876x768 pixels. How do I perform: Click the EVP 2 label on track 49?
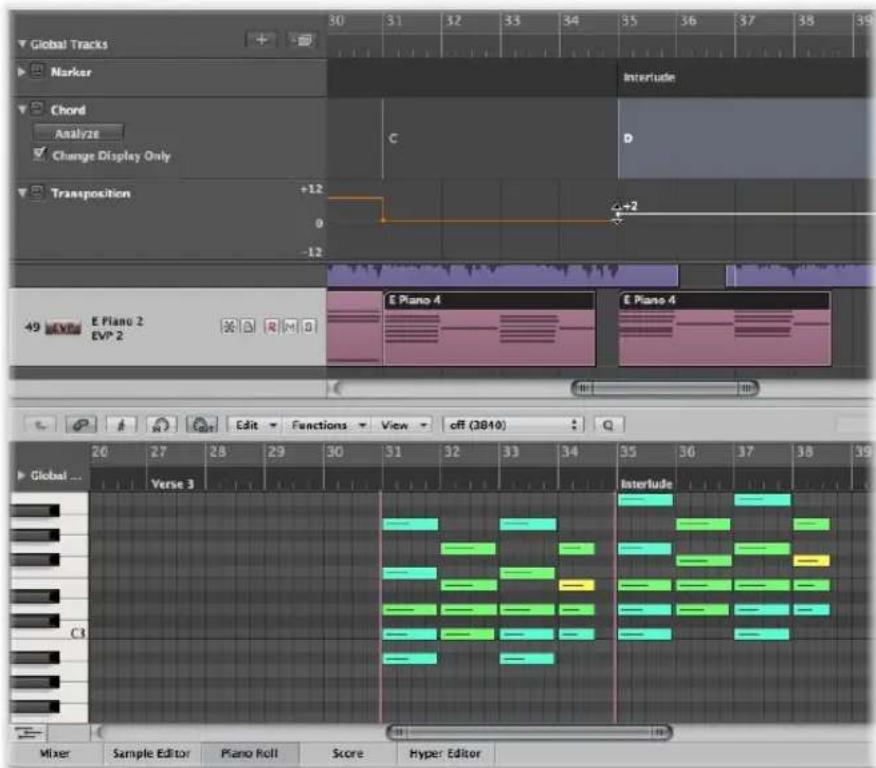click(x=107, y=336)
